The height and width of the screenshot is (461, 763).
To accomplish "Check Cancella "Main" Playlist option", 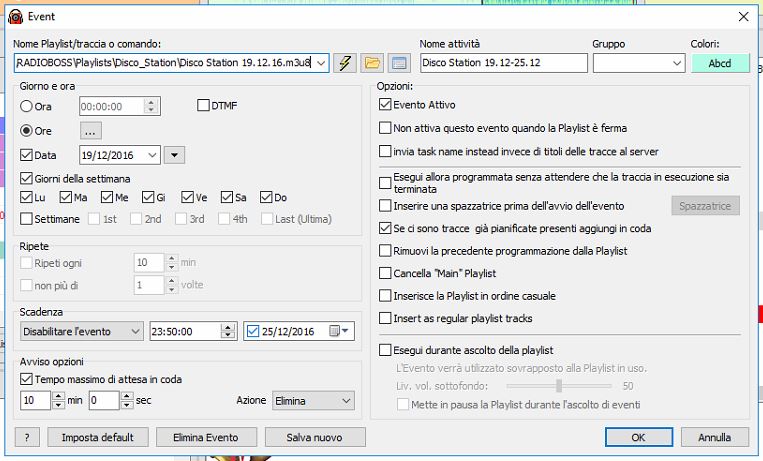I will click(385, 273).
